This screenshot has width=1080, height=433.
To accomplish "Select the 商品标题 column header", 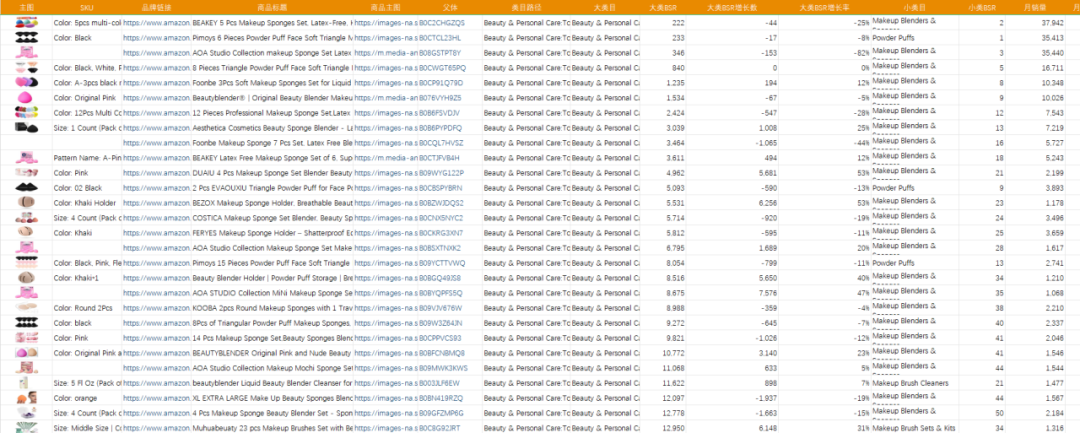I will pyautogui.click(x=272, y=8).
